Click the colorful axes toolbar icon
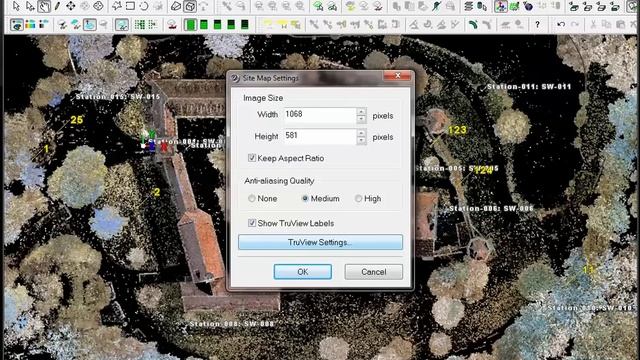640x360 pixels. 501,6
